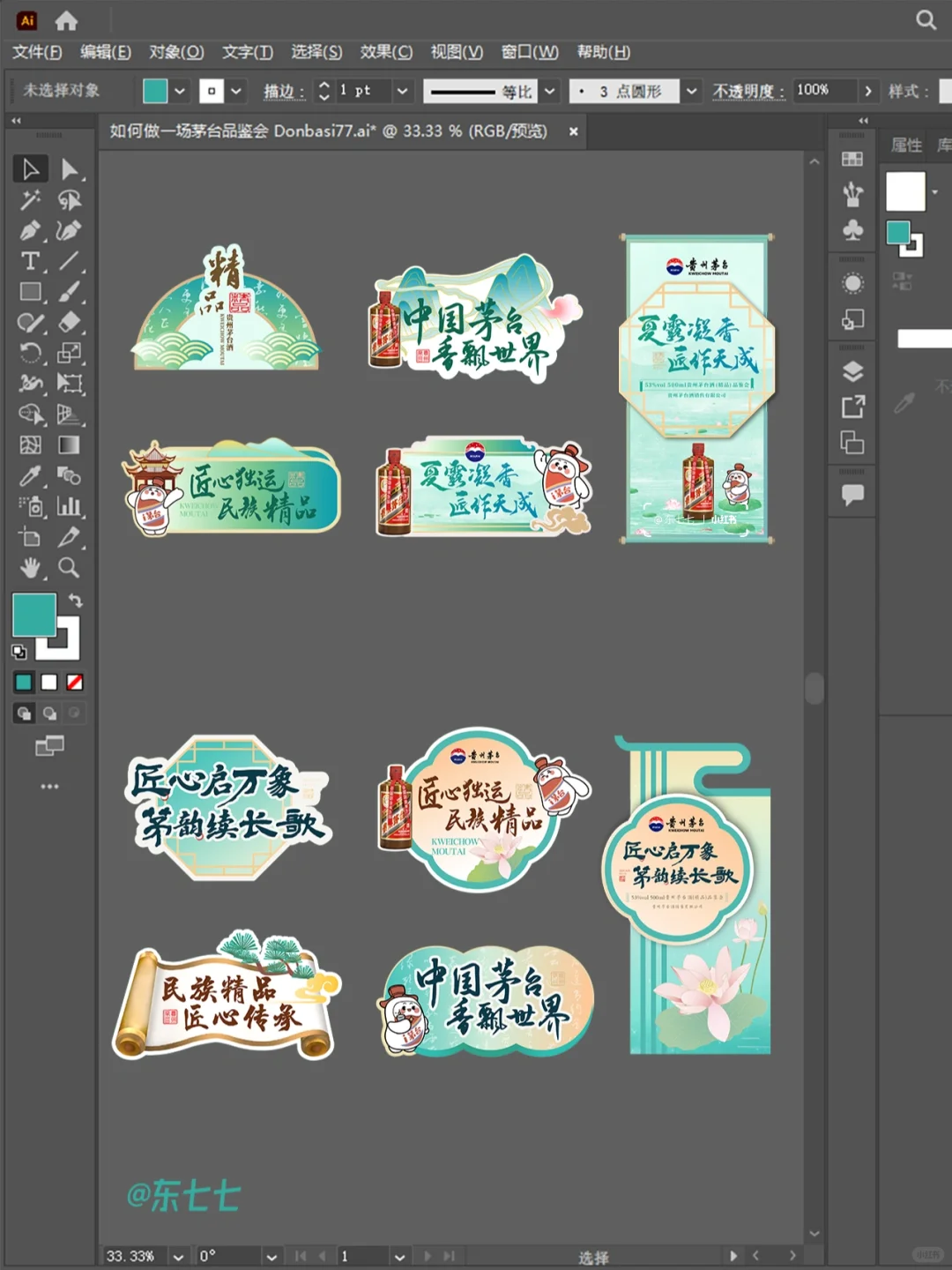Open the 文件(F) menu

click(x=37, y=52)
